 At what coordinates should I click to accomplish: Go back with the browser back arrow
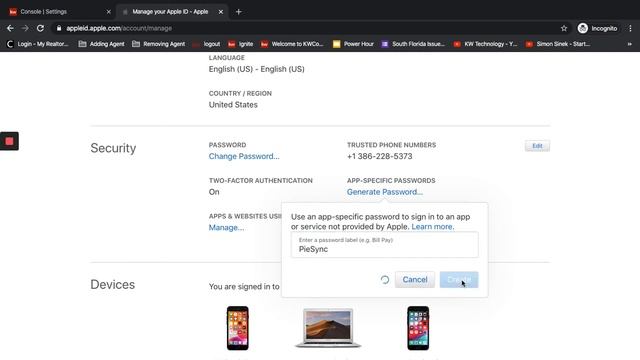tap(10, 28)
